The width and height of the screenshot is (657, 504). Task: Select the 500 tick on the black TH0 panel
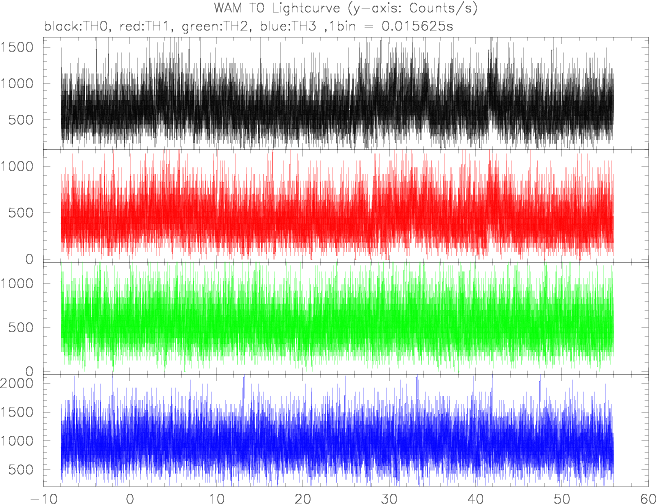(x=21, y=120)
